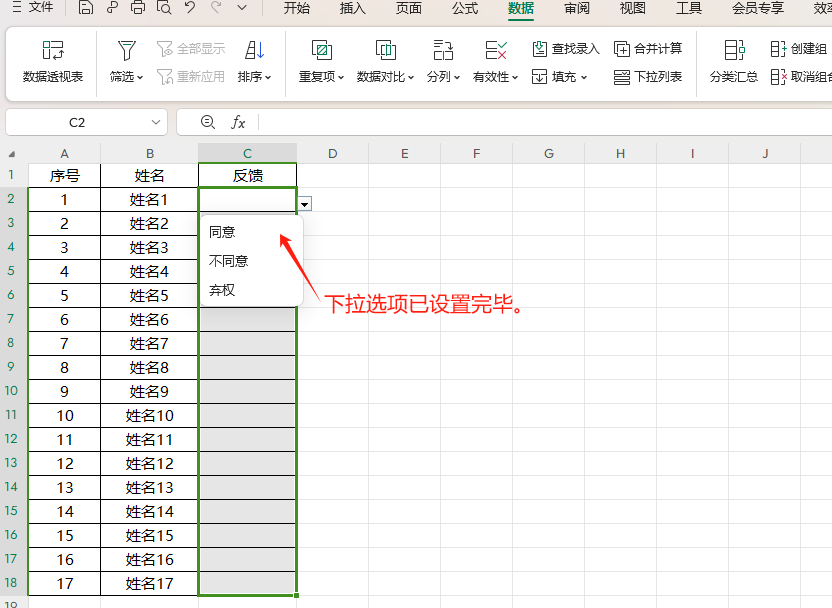Click the print preview icon
This screenshot has height=608, width=832.
tap(164, 7)
